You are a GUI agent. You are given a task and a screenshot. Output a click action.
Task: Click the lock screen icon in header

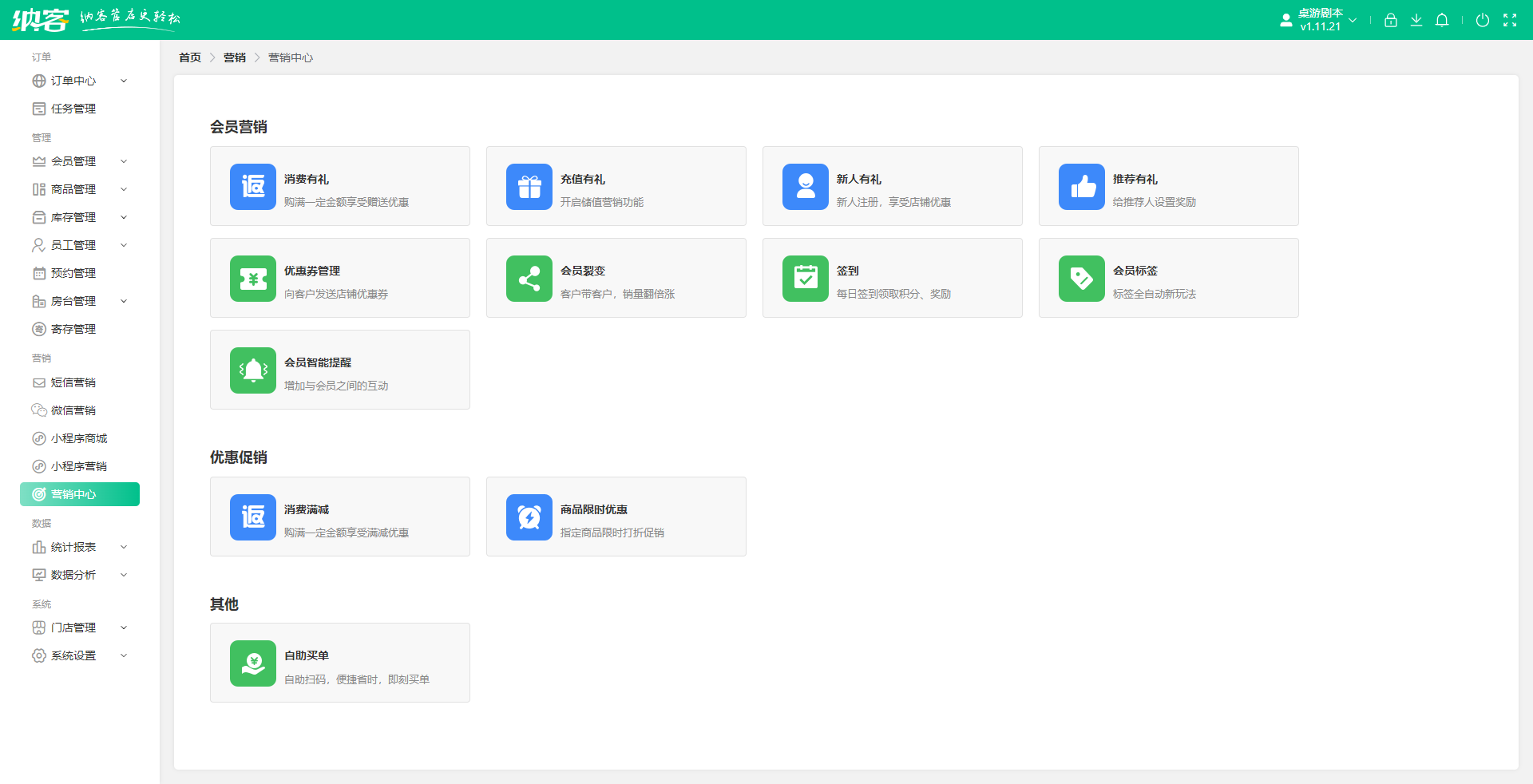(x=1390, y=21)
